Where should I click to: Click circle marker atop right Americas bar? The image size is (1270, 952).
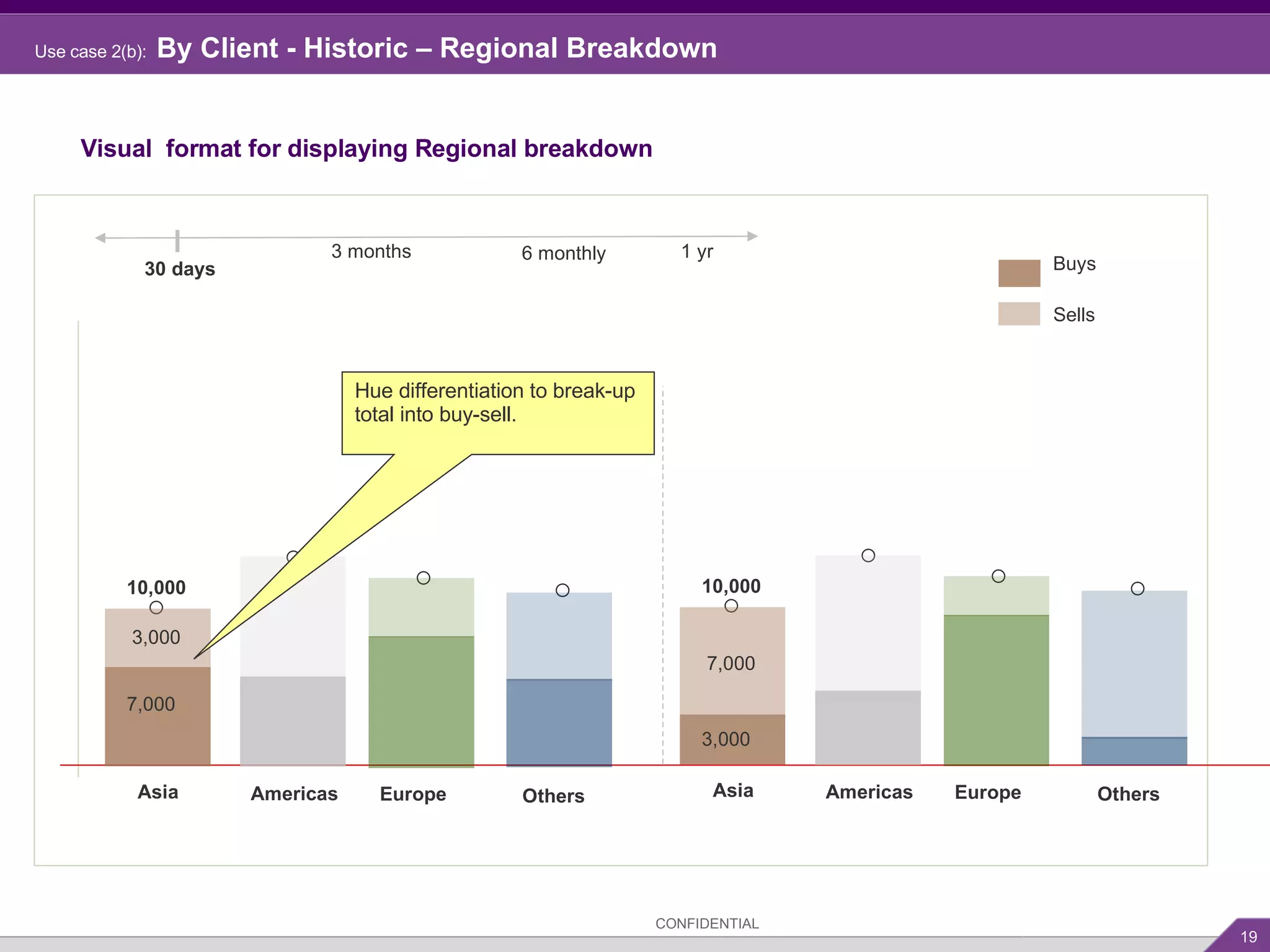[868, 555]
